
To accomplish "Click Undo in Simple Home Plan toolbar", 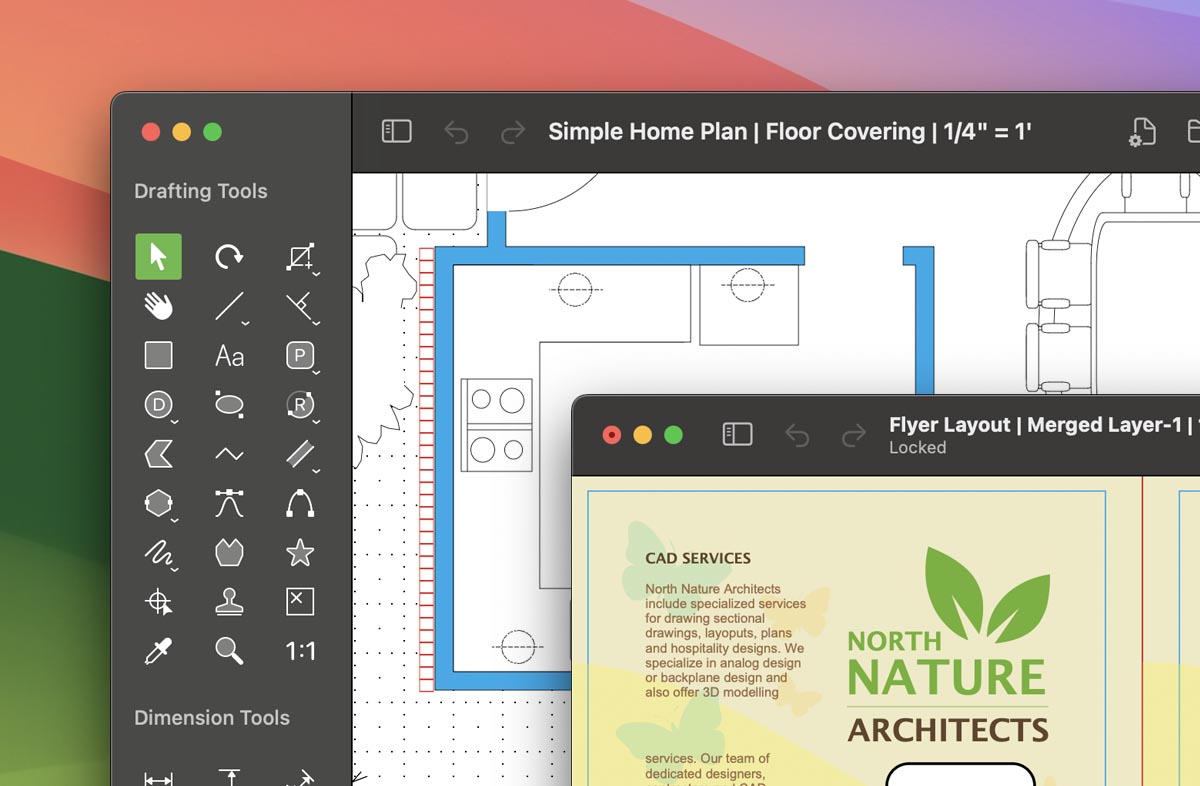I will click(456, 132).
